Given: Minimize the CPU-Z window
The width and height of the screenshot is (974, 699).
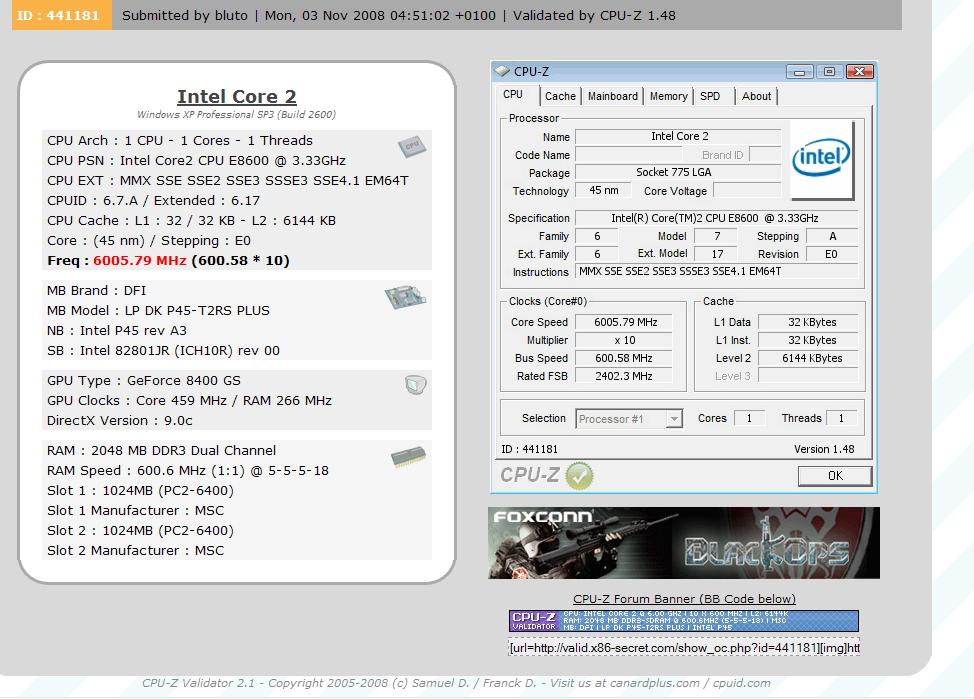Looking at the screenshot, I should click(799, 72).
